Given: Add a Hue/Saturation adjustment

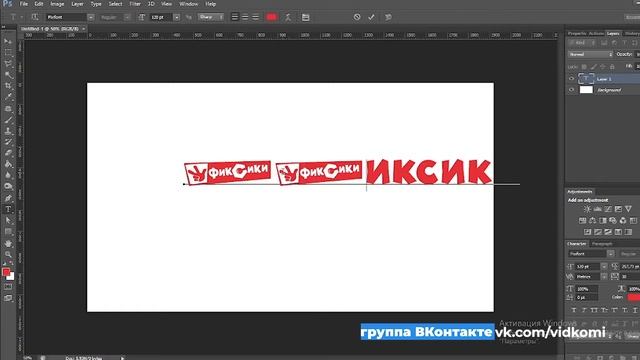Looking at the screenshot, I should tap(582, 220).
